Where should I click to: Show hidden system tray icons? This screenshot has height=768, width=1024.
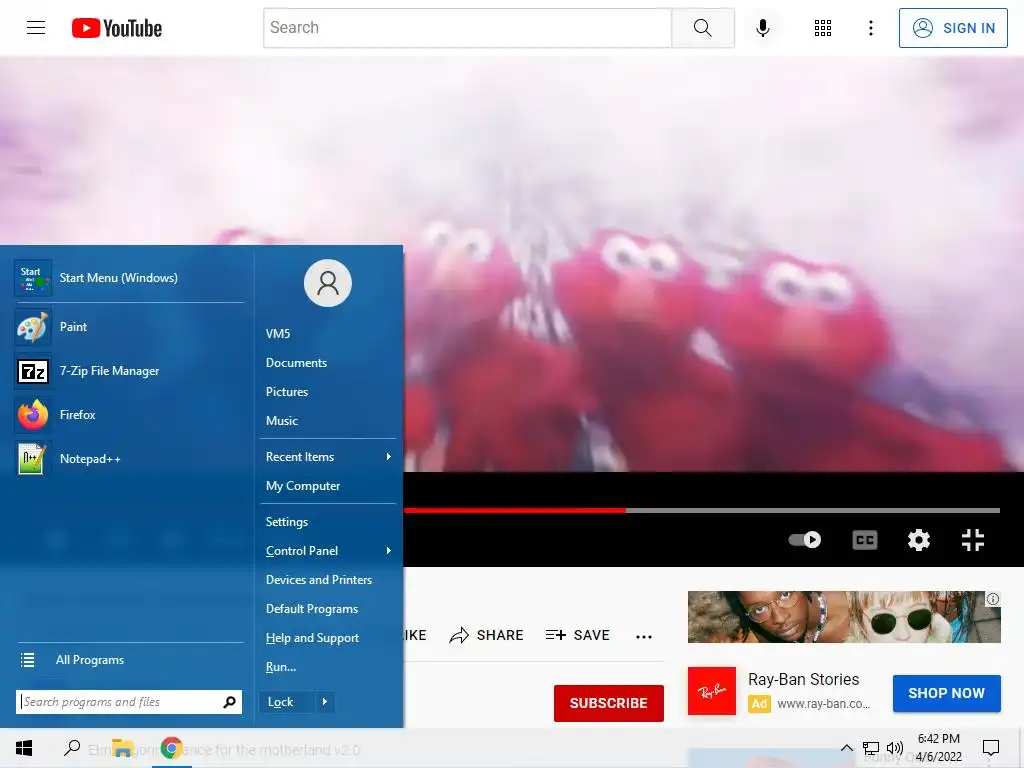(x=846, y=748)
